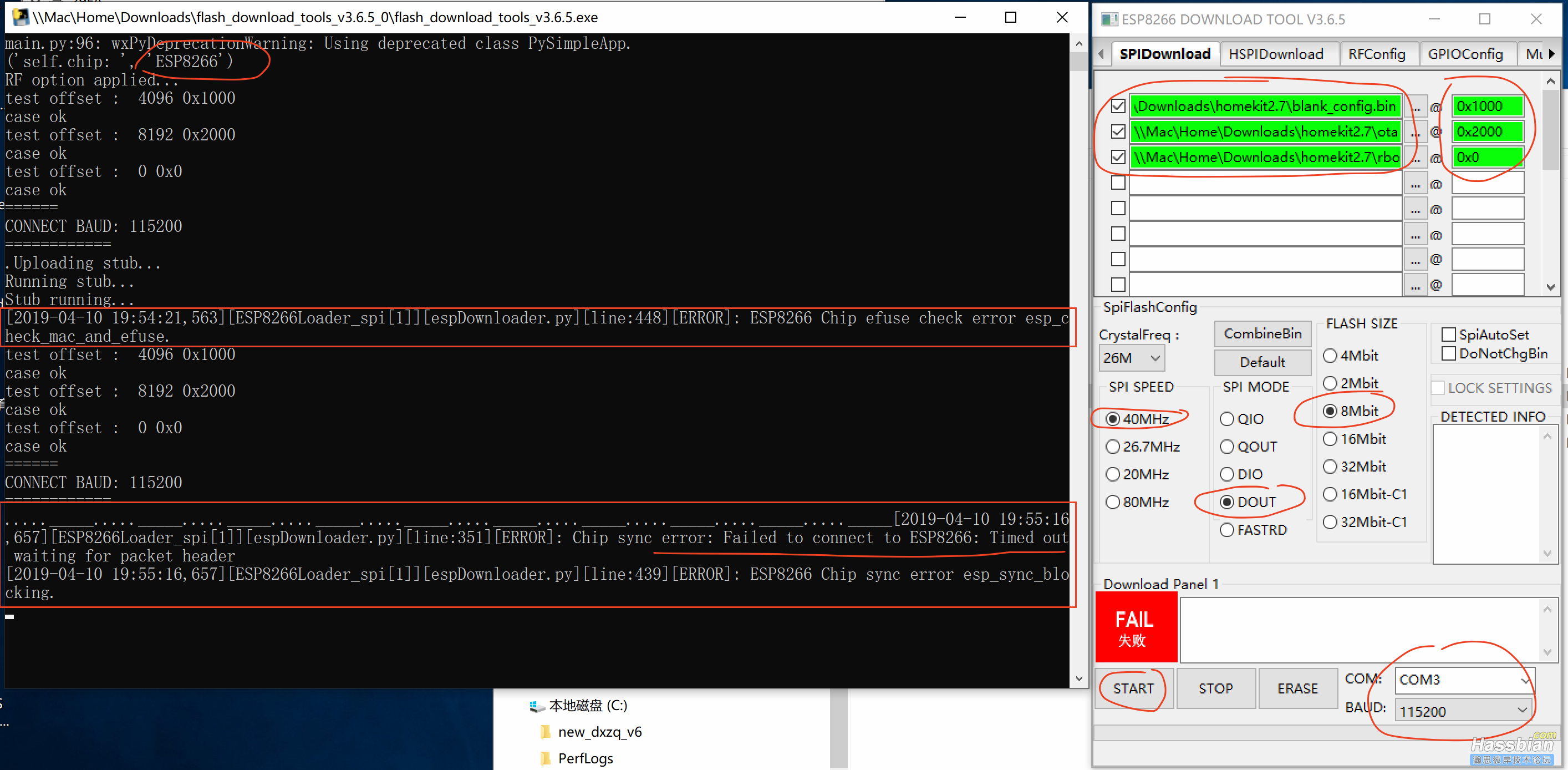Click file list scrollbar down arrow

tap(1550, 287)
